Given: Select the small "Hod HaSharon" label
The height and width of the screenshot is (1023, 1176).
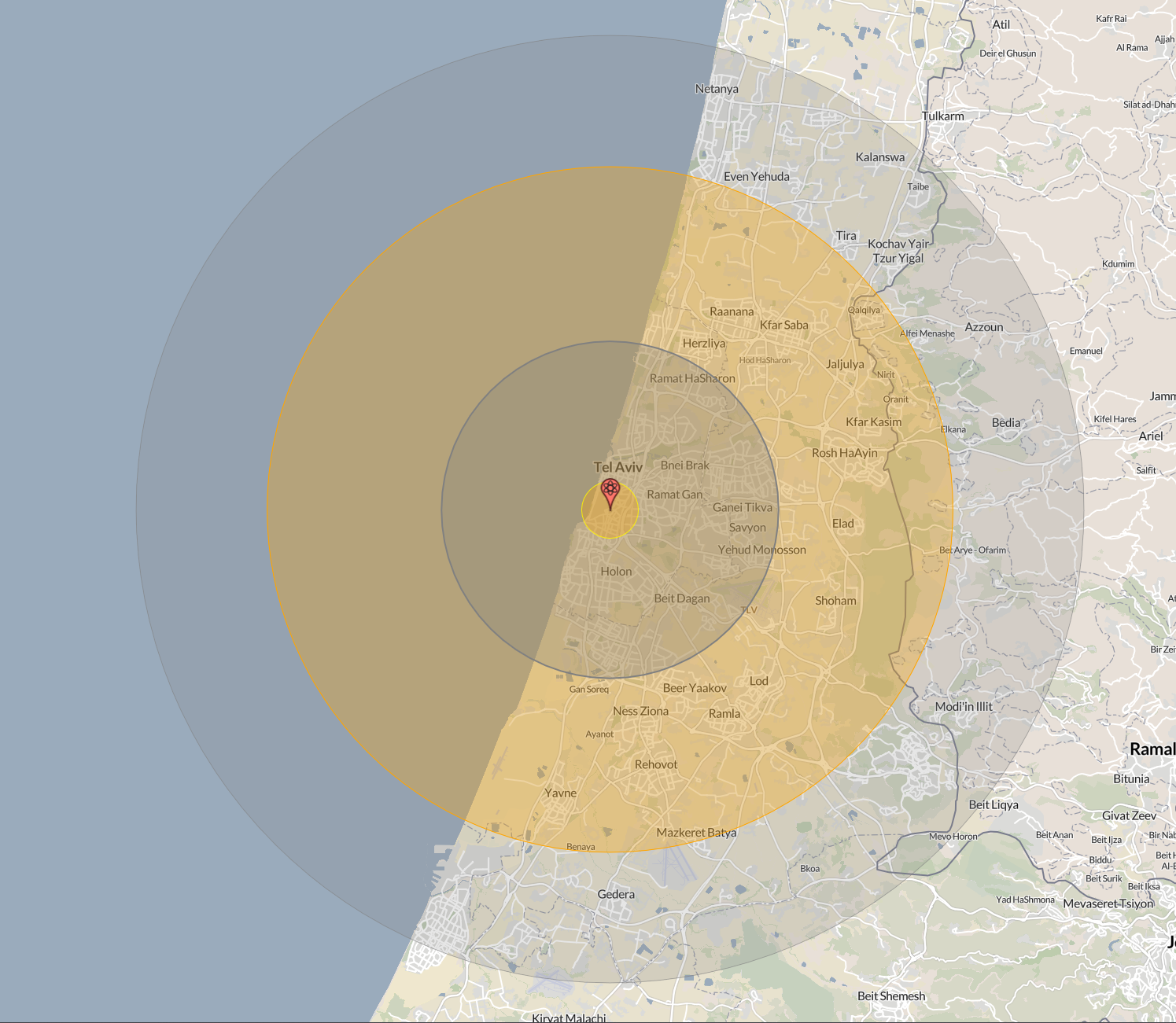Looking at the screenshot, I should tap(765, 360).
